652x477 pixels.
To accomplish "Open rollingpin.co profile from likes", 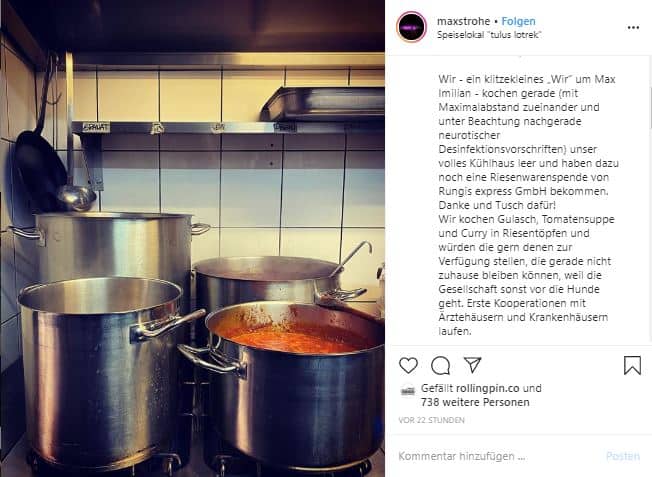I will [488, 388].
